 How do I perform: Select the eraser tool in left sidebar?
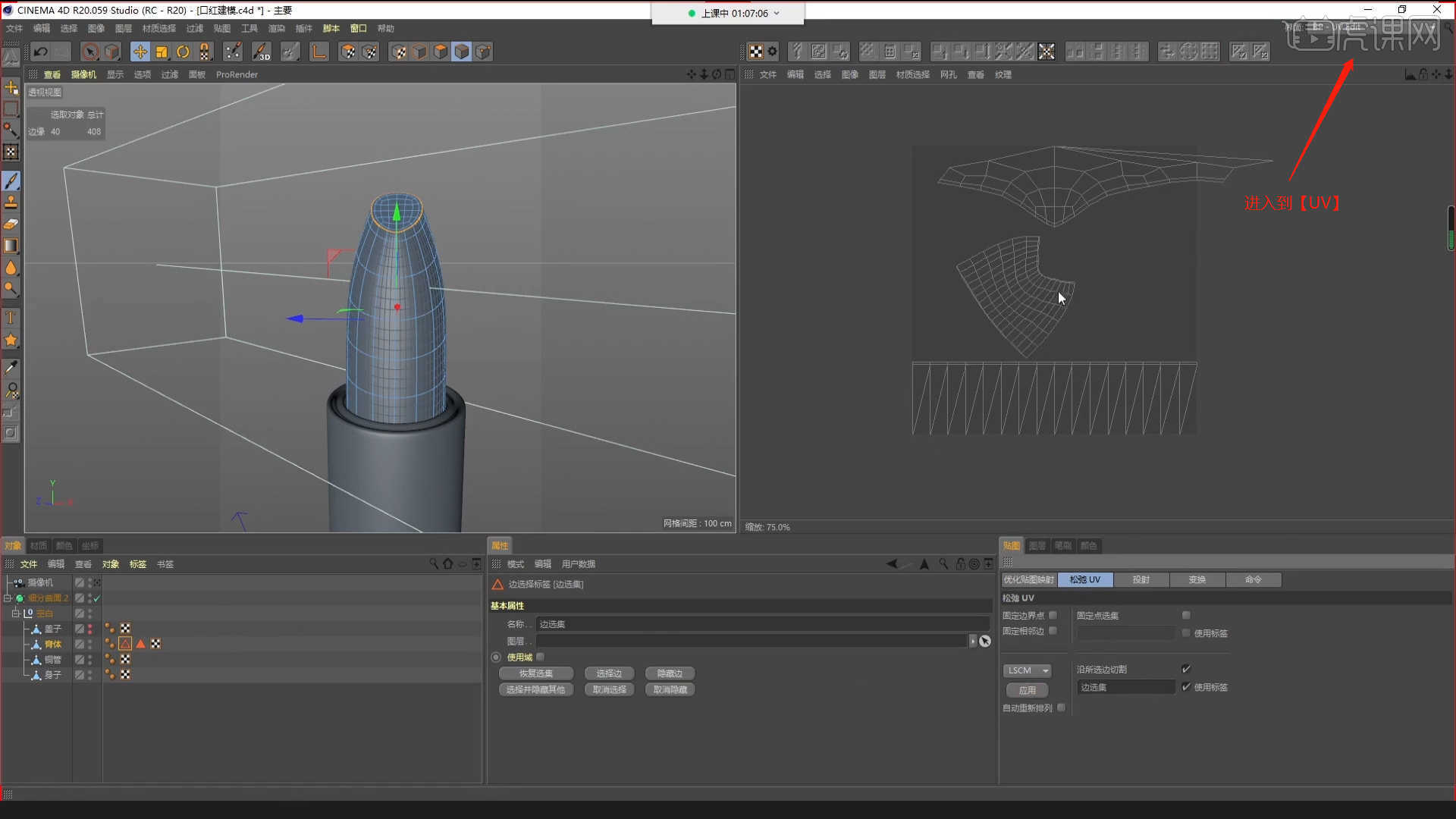tap(11, 224)
